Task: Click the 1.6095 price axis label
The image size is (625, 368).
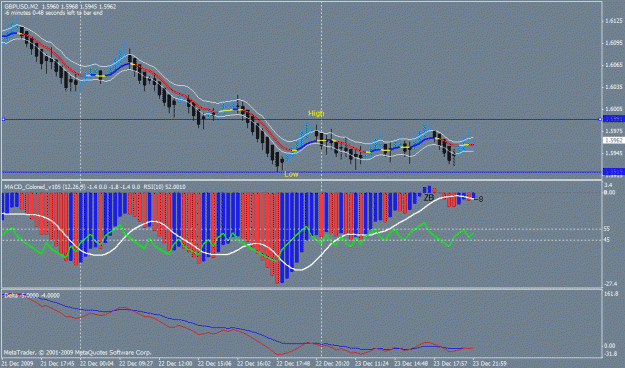Action: coord(614,42)
